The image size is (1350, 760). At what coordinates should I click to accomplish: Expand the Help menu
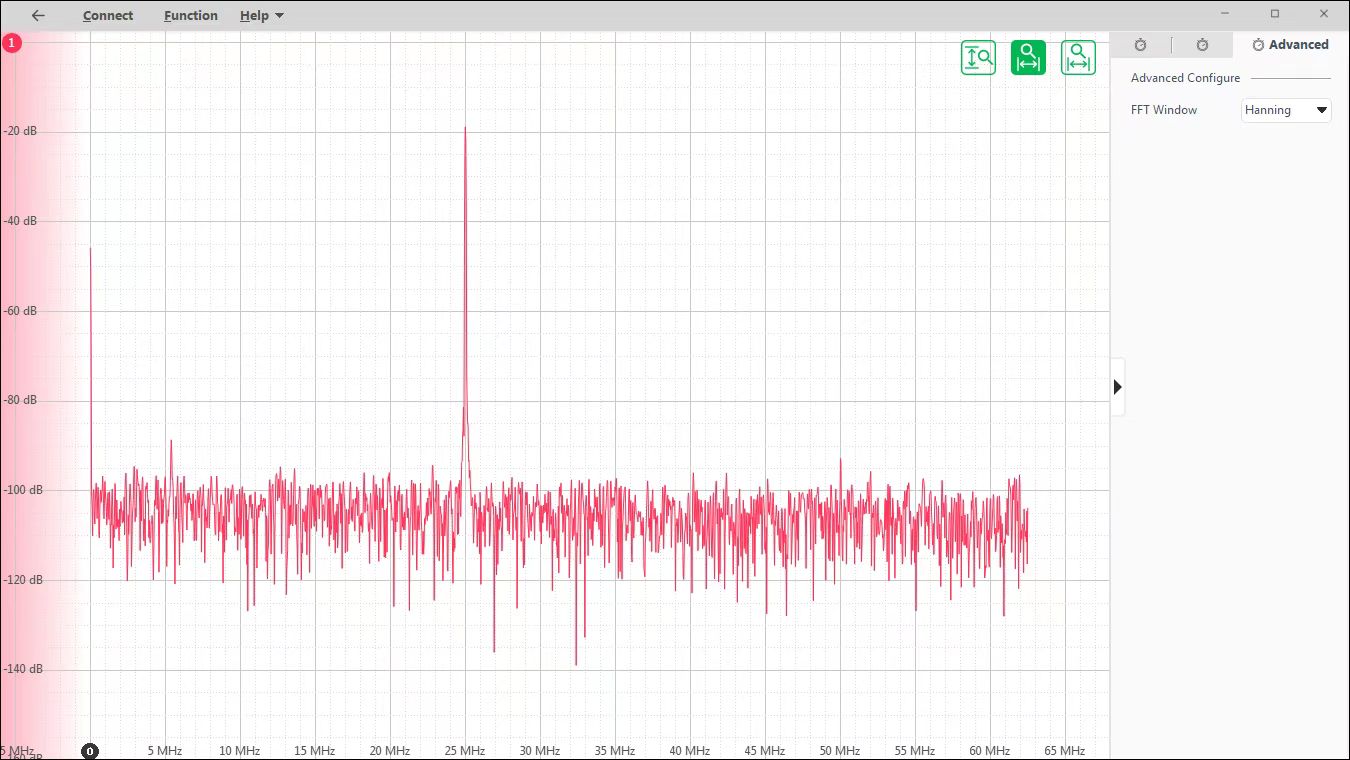pyautogui.click(x=261, y=16)
